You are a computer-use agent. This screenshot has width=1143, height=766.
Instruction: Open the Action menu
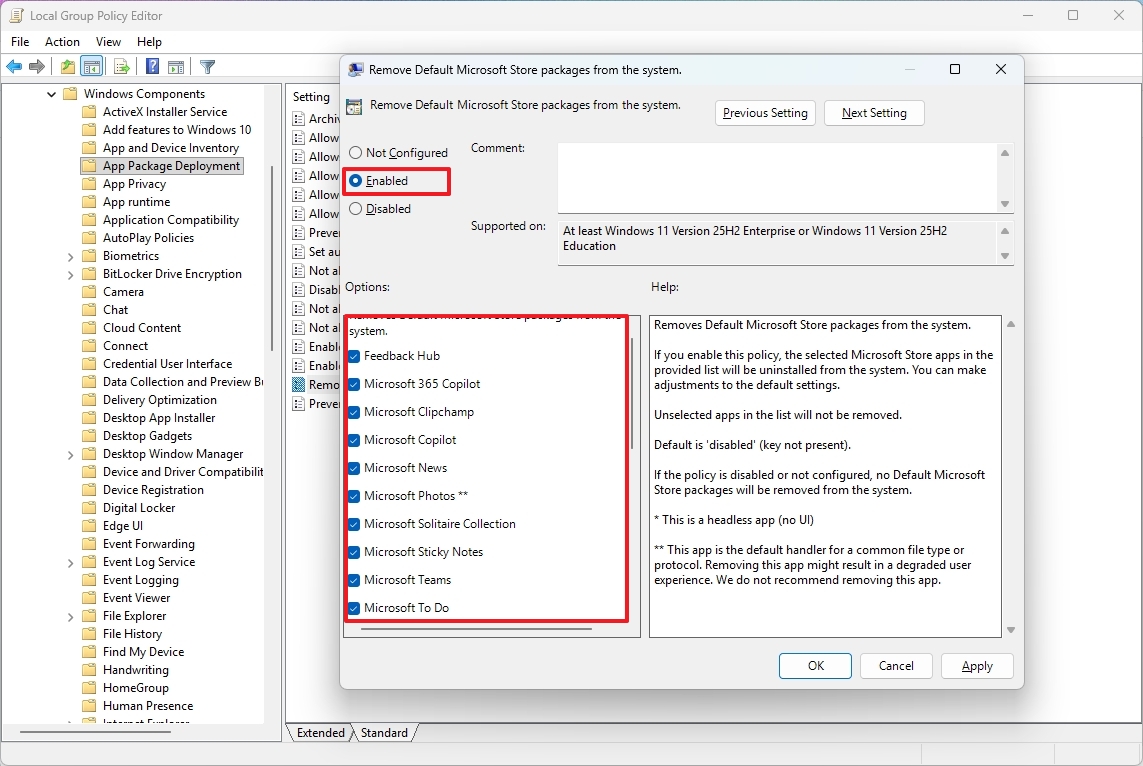click(x=62, y=41)
